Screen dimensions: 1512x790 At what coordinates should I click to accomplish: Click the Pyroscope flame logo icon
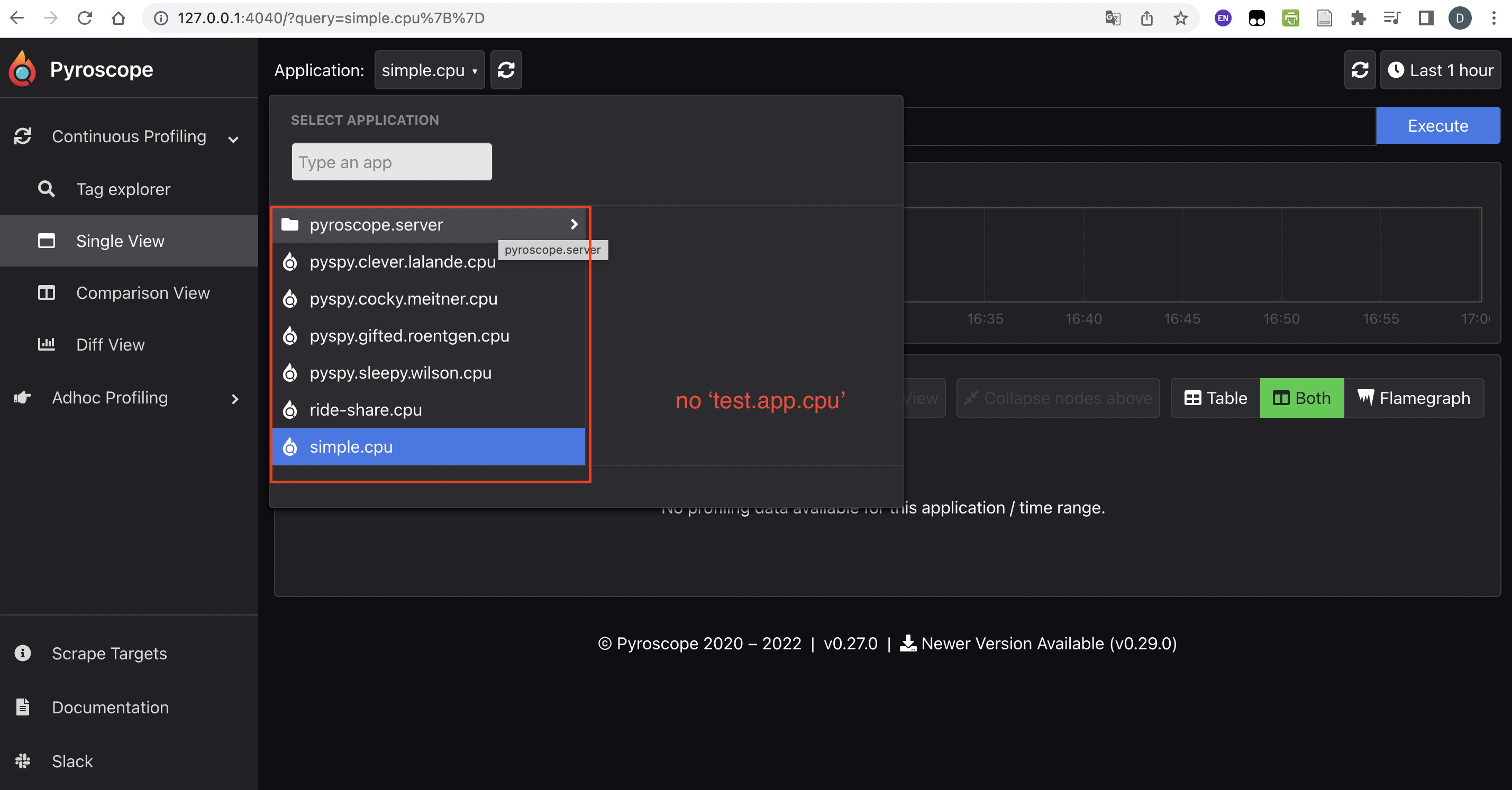click(22, 69)
